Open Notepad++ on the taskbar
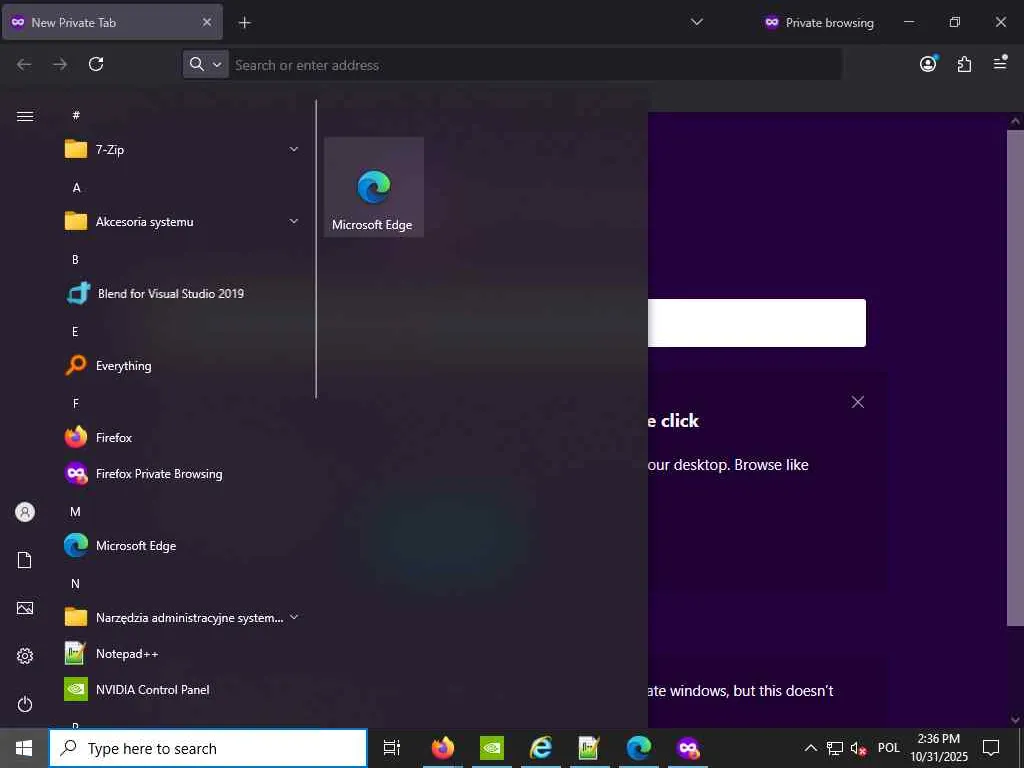 pyautogui.click(x=590, y=748)
